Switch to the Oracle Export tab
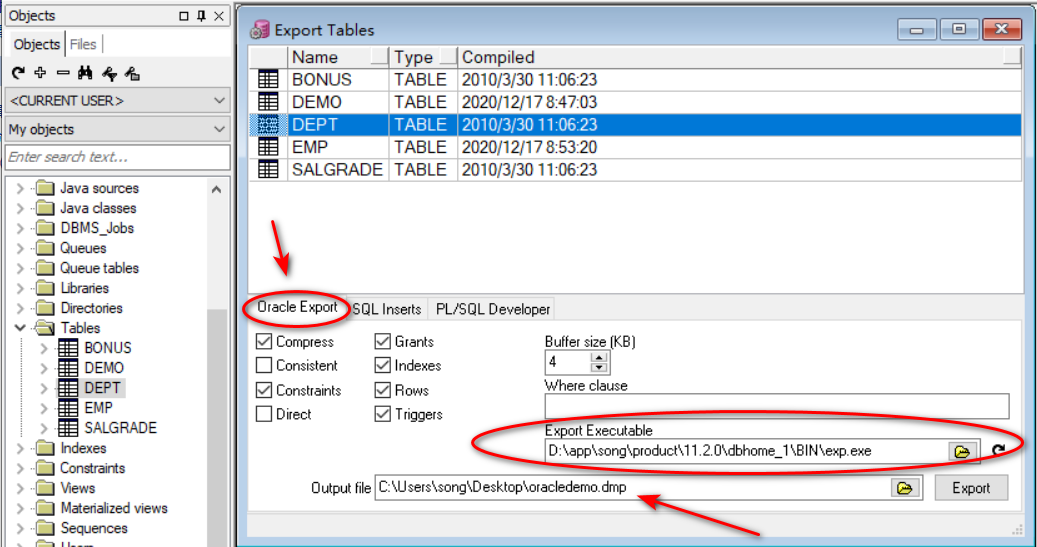This screenshot has width=1037, height=547. click(x=297, y=308)
